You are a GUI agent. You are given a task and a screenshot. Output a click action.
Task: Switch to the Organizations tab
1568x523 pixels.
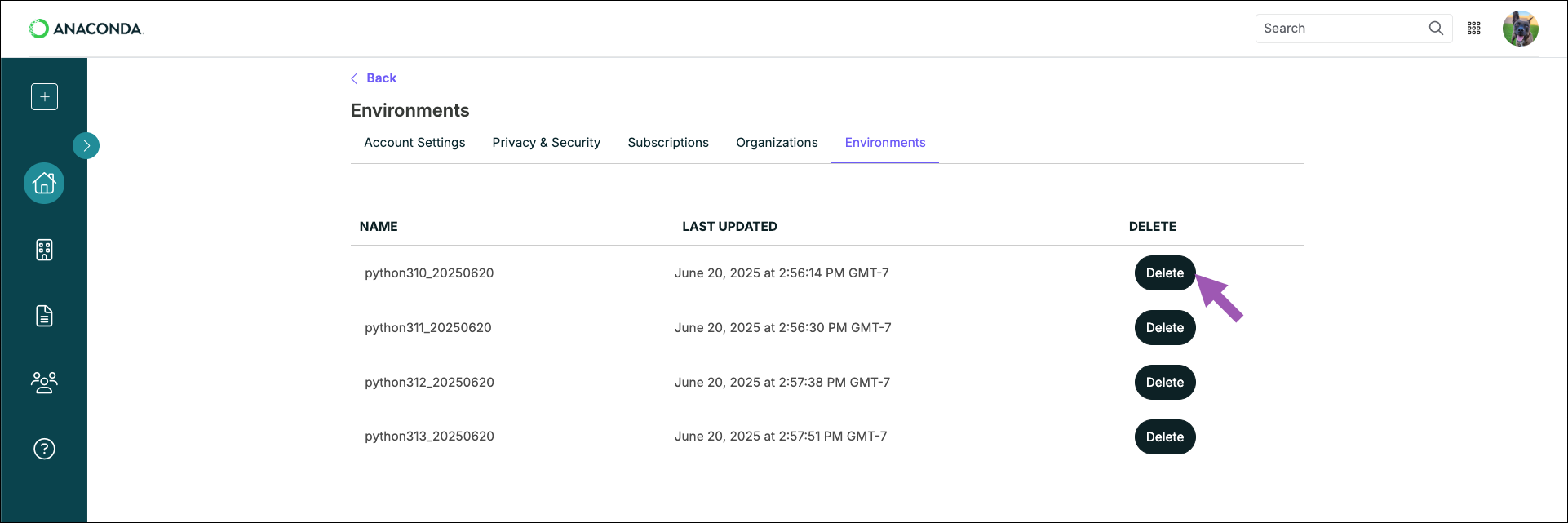(x=777, y=142)
